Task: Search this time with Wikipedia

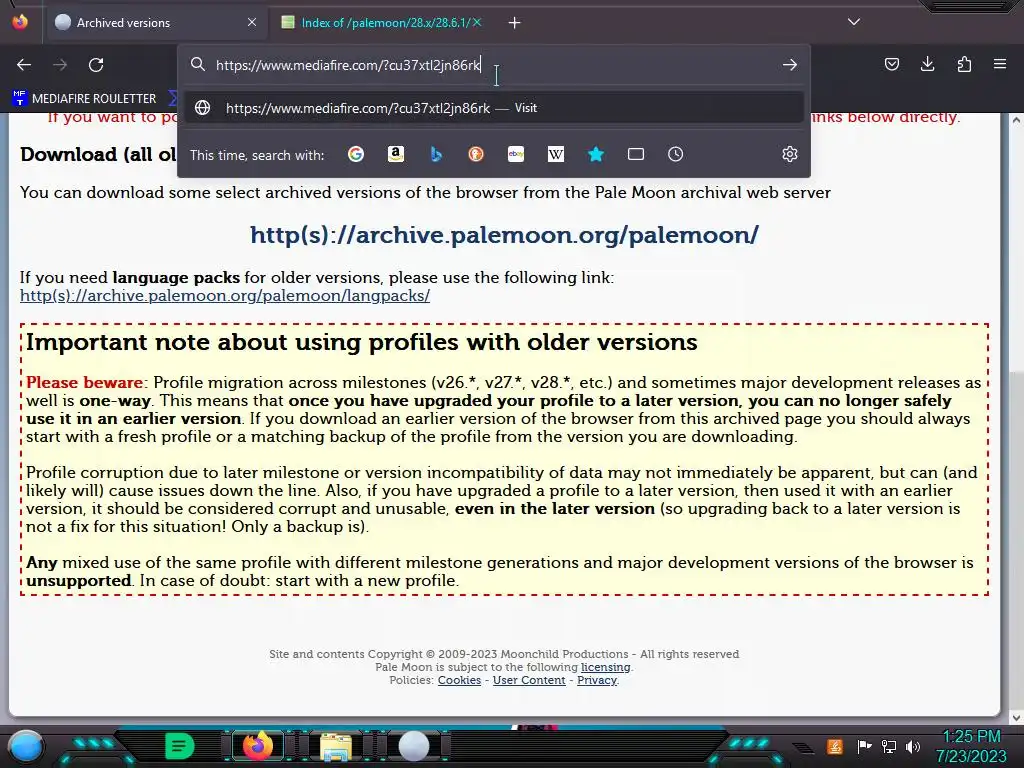Action: tap(556, 154)
